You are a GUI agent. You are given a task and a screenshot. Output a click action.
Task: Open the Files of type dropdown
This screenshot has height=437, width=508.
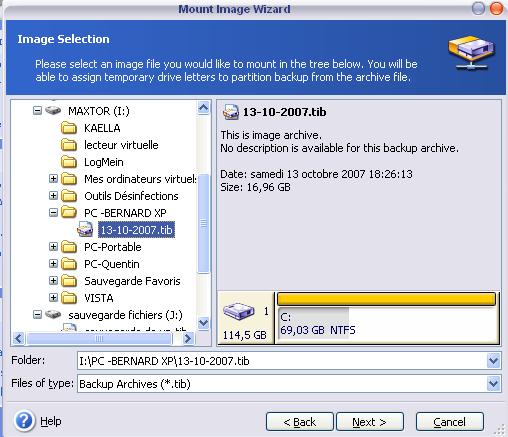pyautogui.click(x=494, y=384)
